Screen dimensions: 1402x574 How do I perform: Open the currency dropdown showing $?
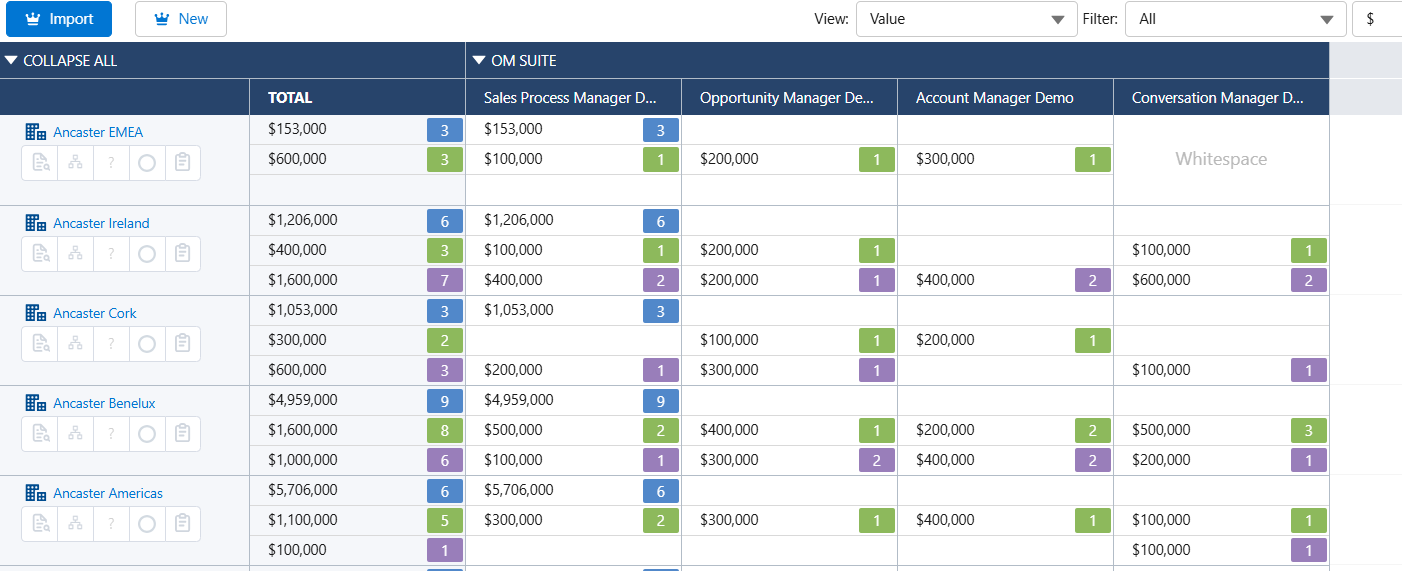[1376, 19]
